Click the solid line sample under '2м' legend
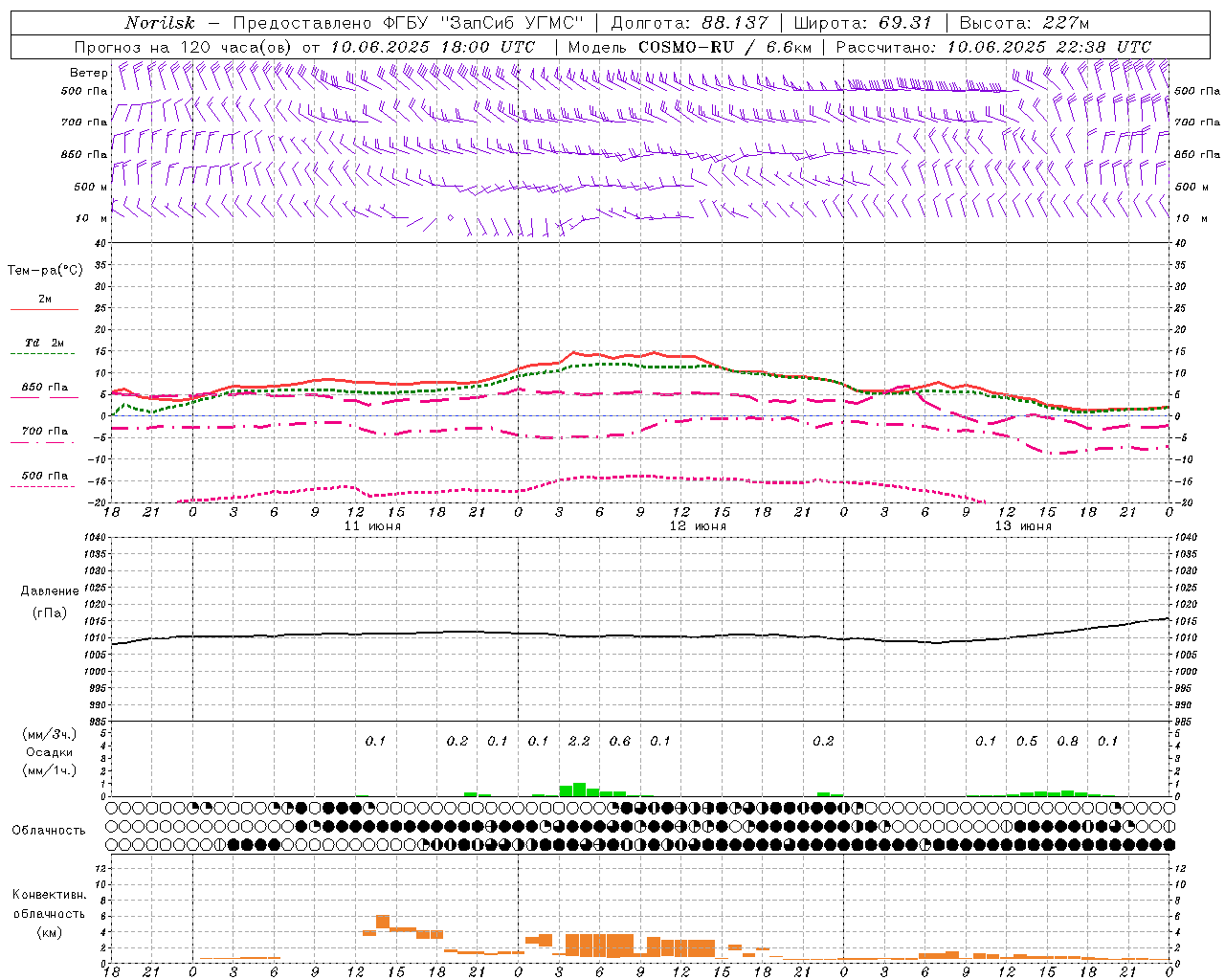Screen dimensions: 1225x980 (44, 310)
